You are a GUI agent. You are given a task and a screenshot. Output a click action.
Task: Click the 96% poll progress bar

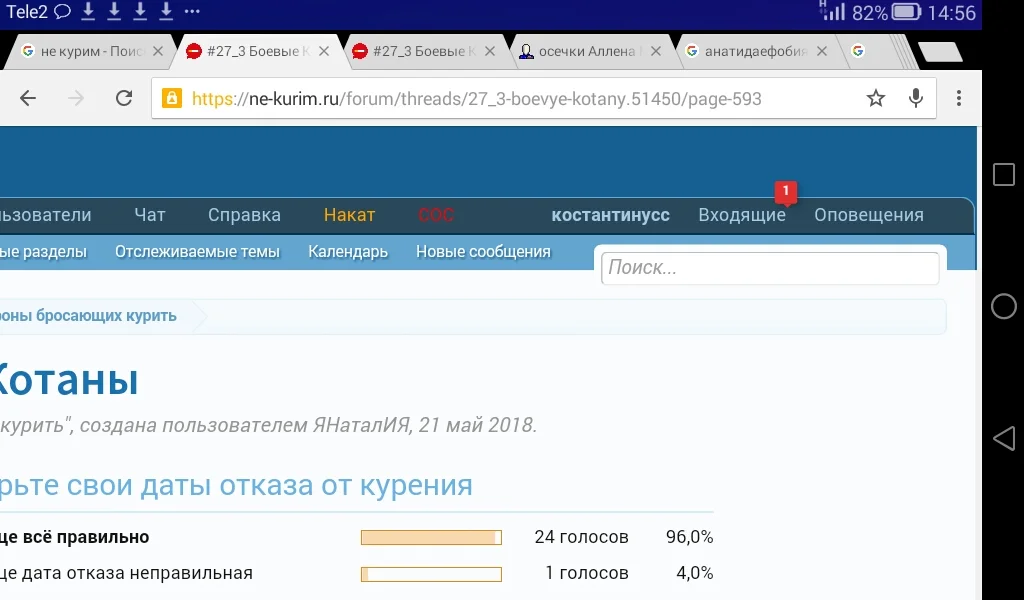point(431,537)
